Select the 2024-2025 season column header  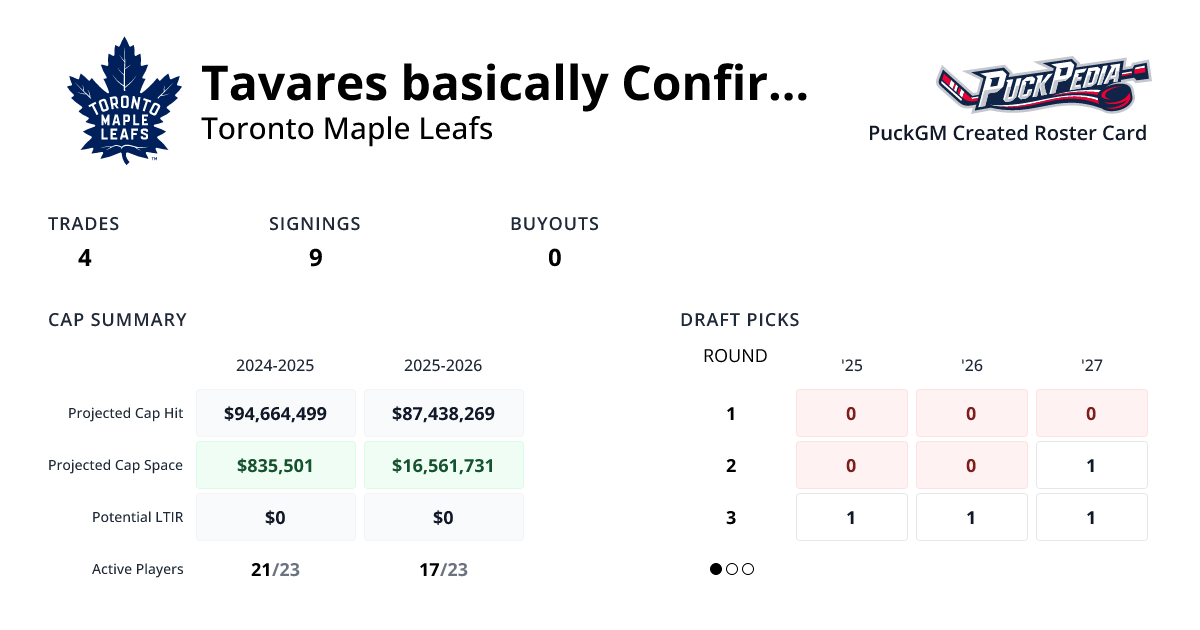tap(275, 365)
